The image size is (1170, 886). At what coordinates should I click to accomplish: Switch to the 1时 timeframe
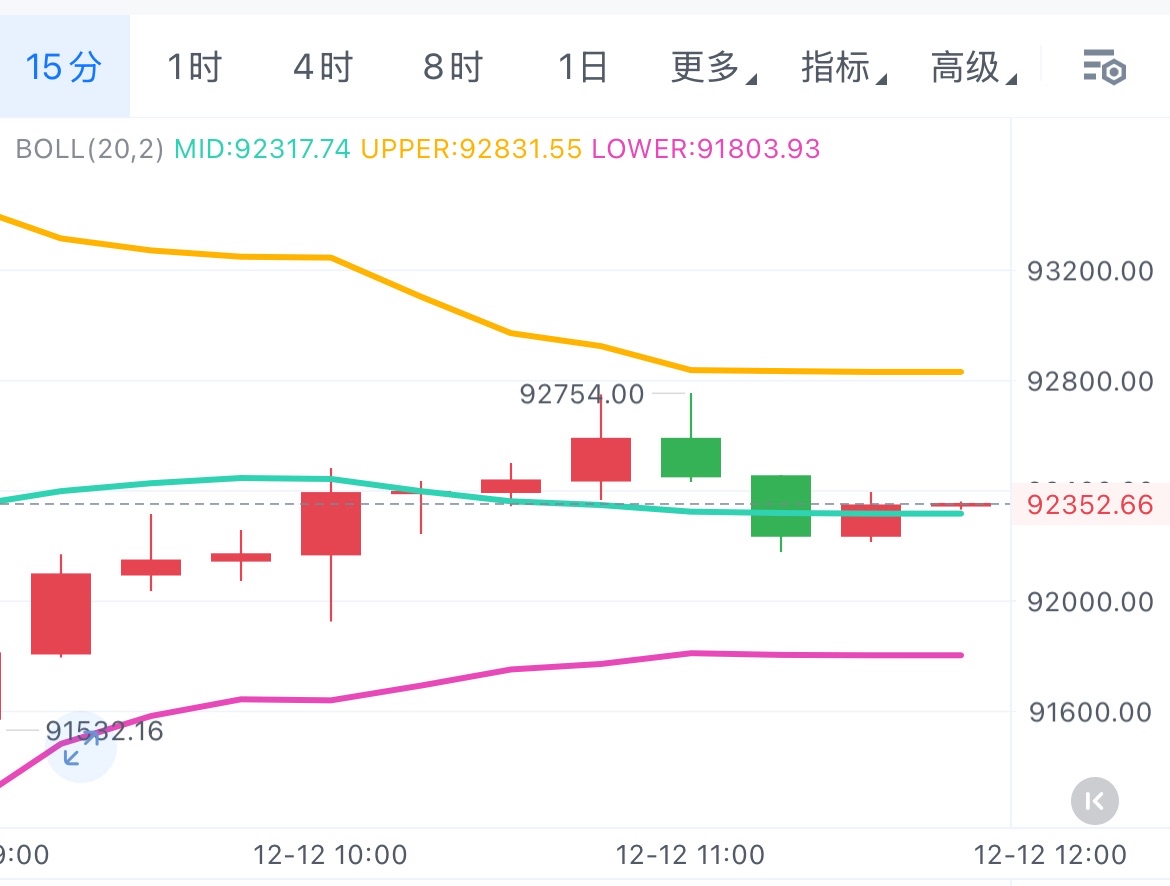(193, 68)
